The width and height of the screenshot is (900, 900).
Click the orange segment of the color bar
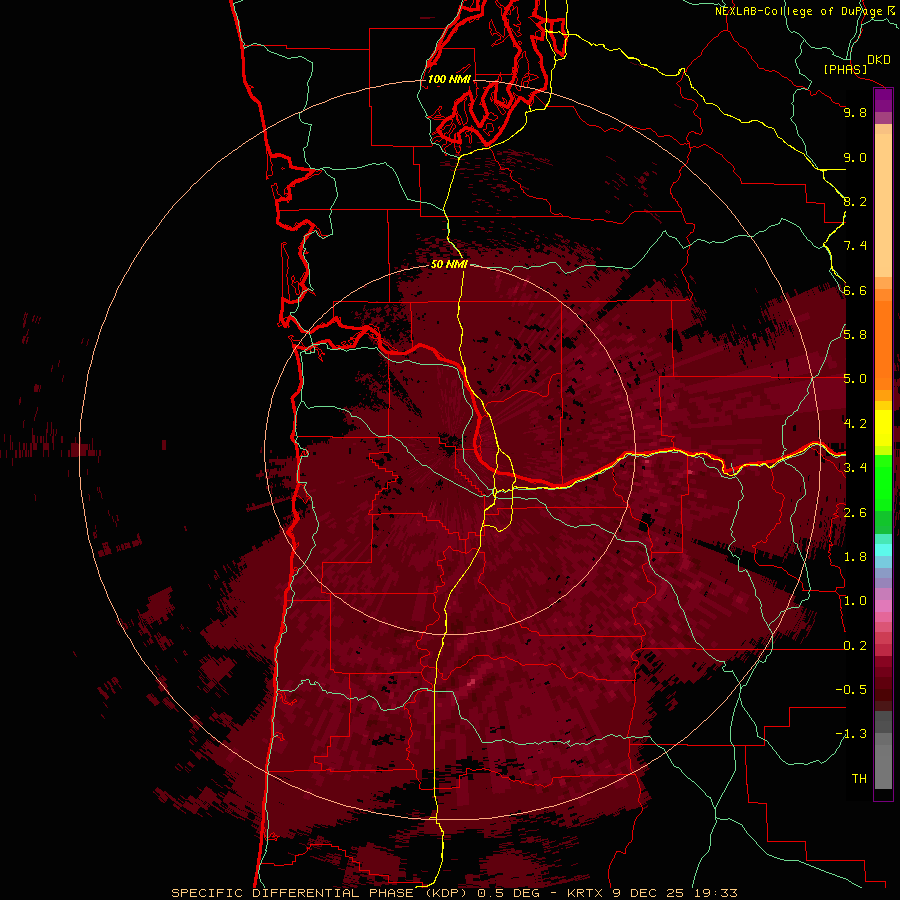tap(883, 345)
